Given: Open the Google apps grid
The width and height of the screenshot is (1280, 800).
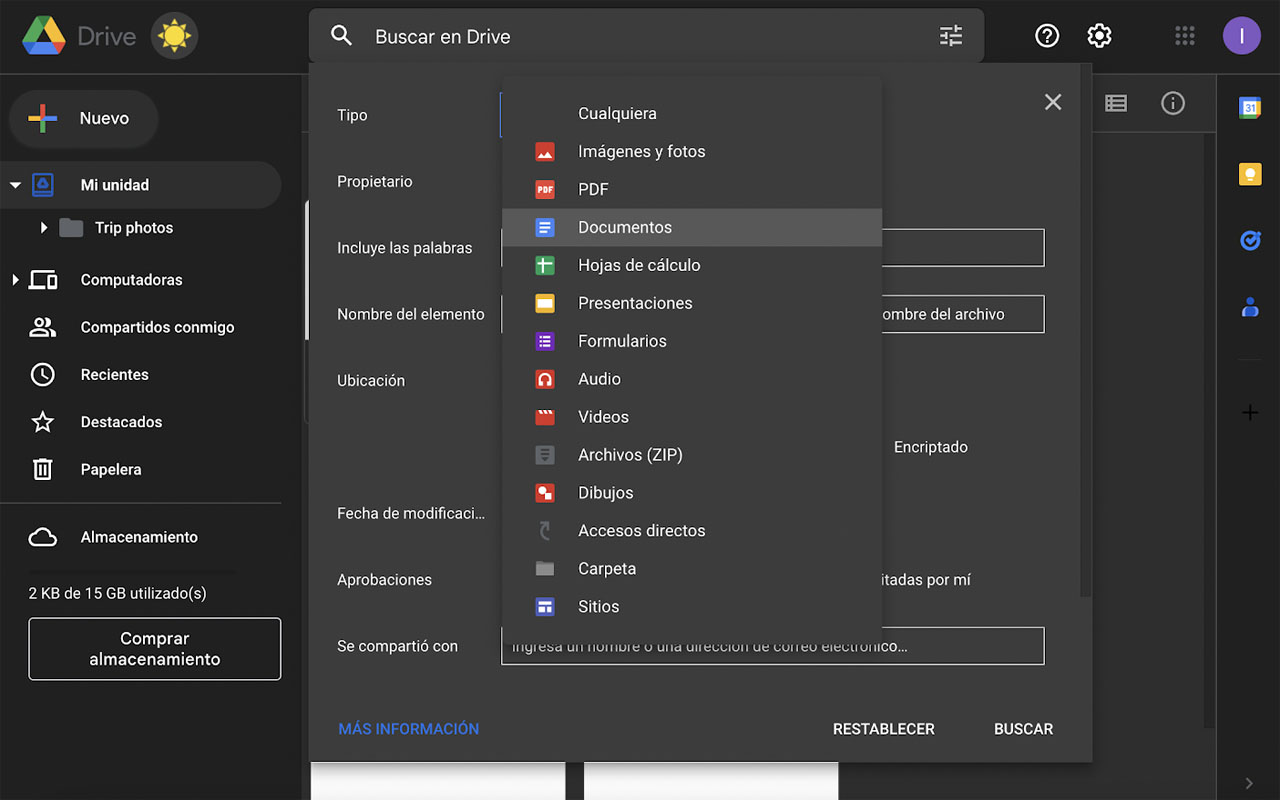Looking at the screenshot, I should 1185,36.
